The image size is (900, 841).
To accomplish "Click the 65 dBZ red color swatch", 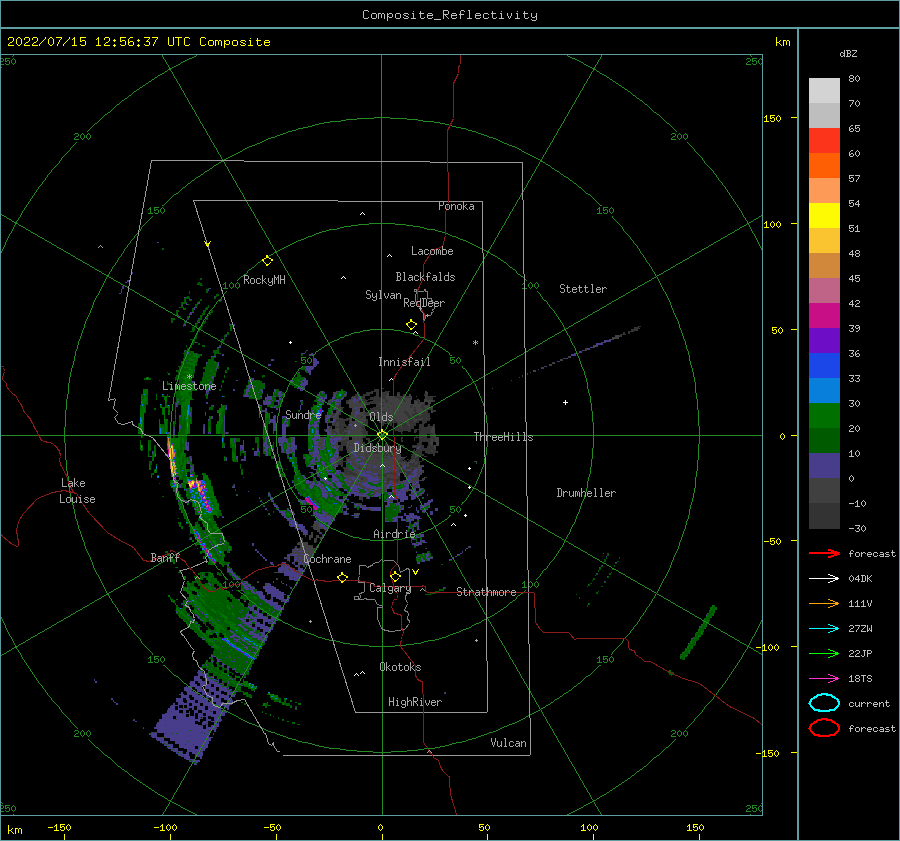I will [824, 141].
